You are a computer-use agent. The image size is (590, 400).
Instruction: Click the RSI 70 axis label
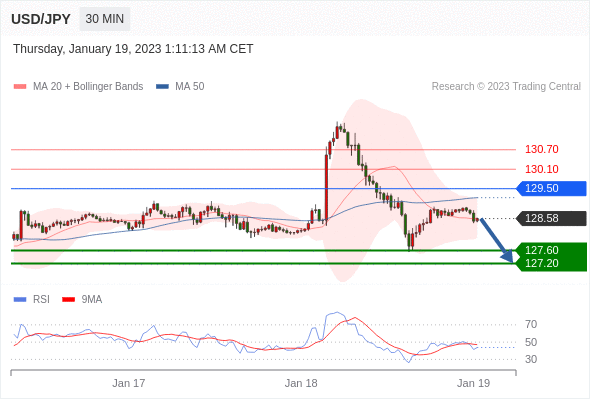(531, 324)
